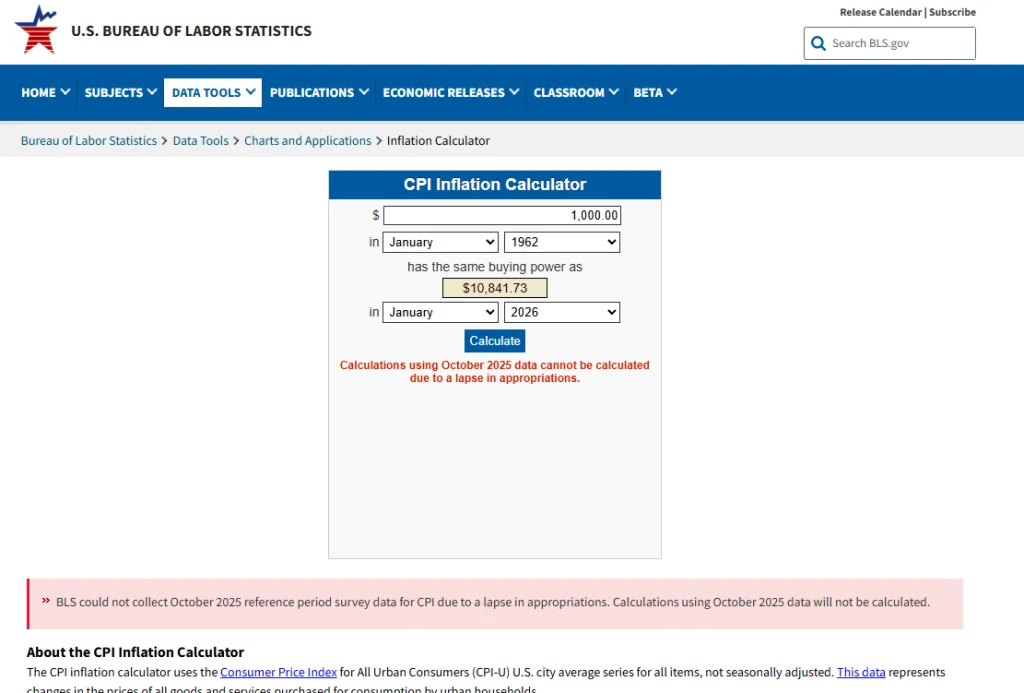Open the 'This data' link
This screenshot has width=1024, height=693.
point(861,672)
